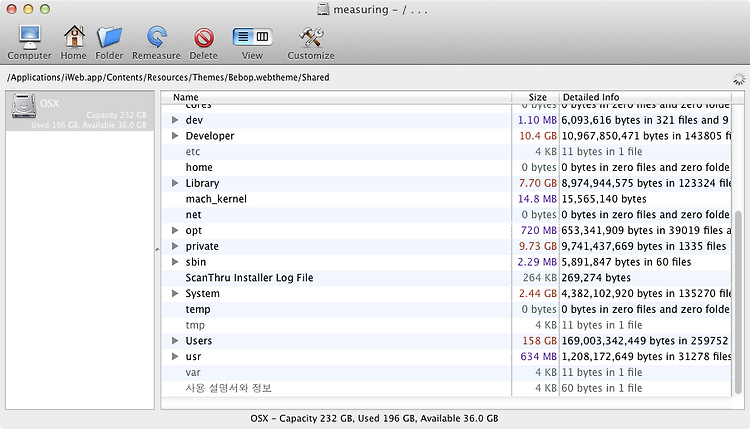Click the OSX capacity status bar text
This screenshot has height=429, width=750.
click(374, 418)
